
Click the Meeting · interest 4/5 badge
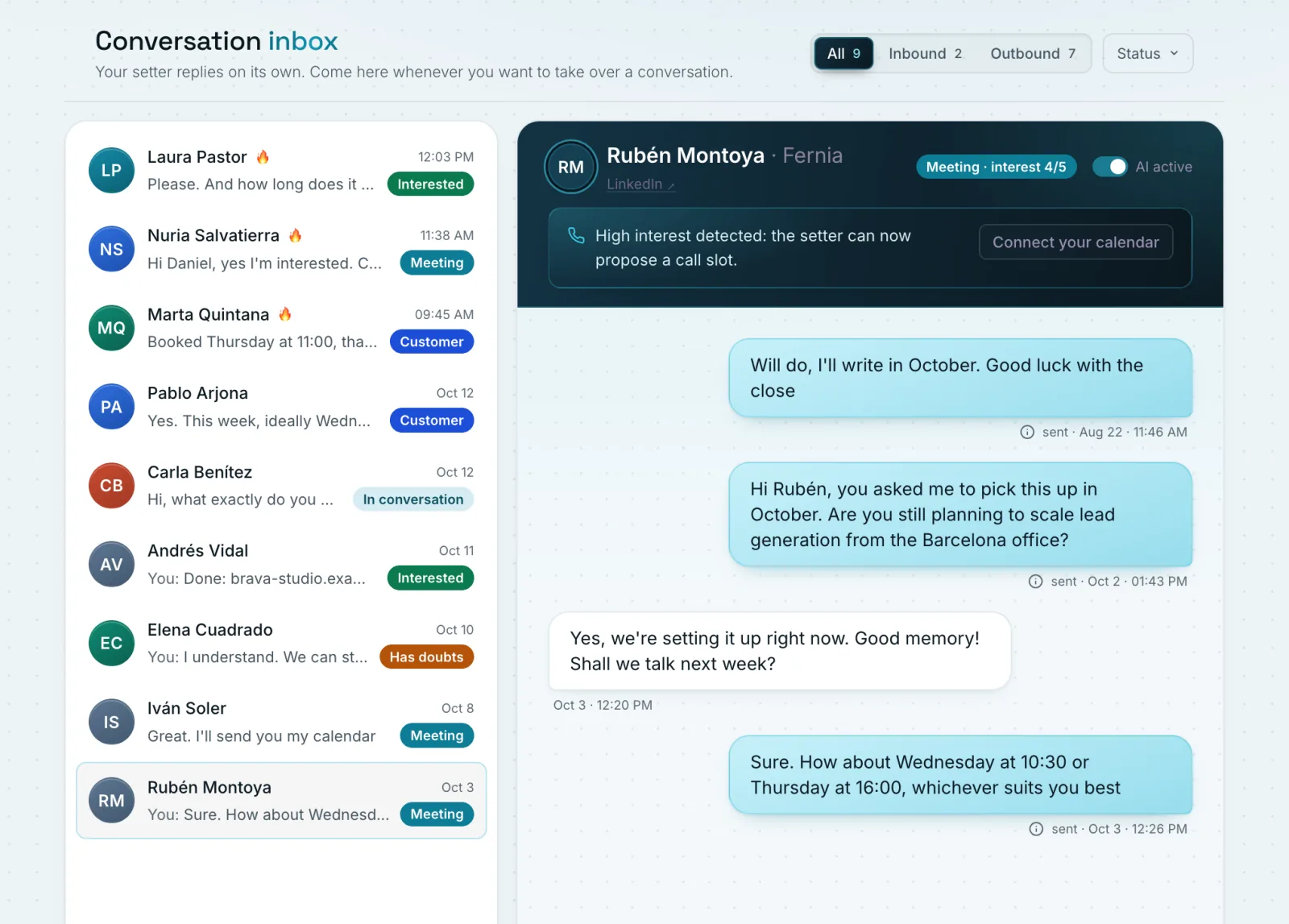coord(996,167)
